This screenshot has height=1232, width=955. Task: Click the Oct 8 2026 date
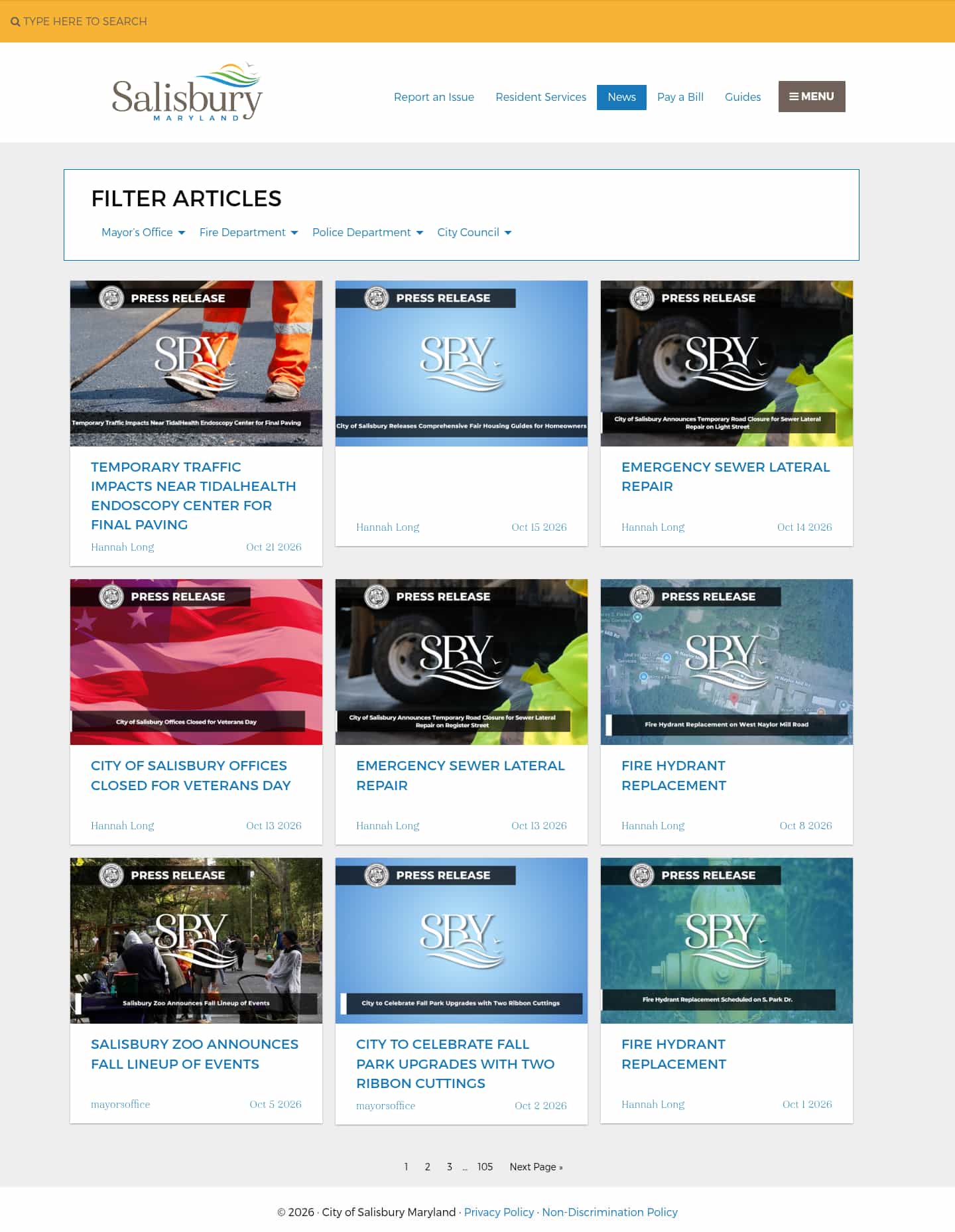pos(806,825)
